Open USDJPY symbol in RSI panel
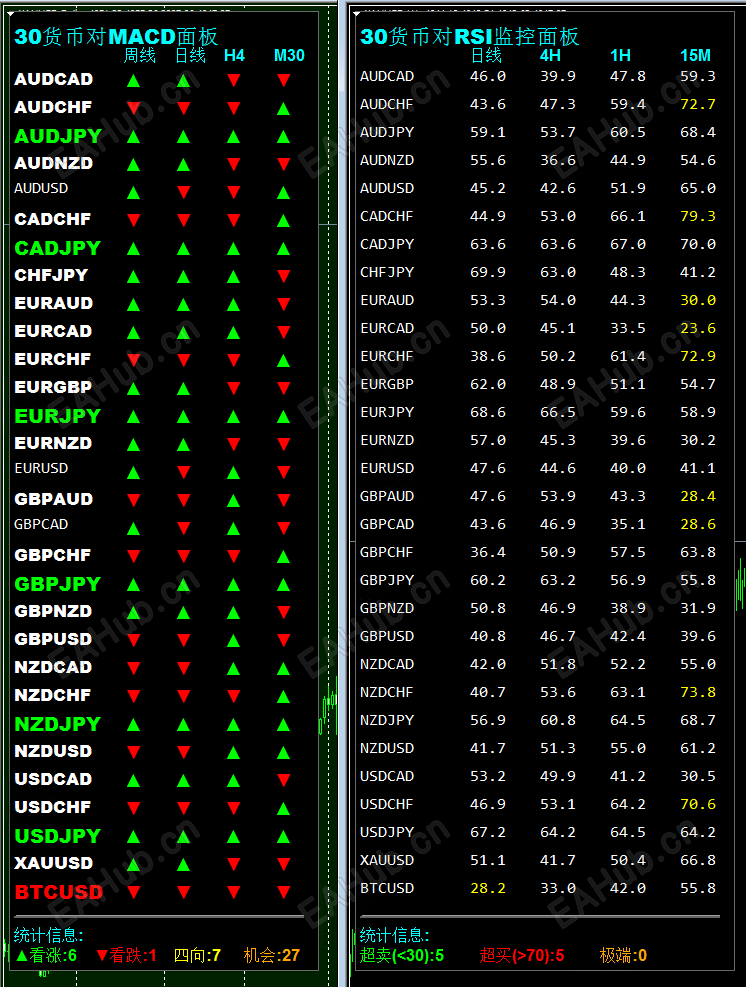The image size is (746, 987). pyautogui.click(x=387, y=832)
